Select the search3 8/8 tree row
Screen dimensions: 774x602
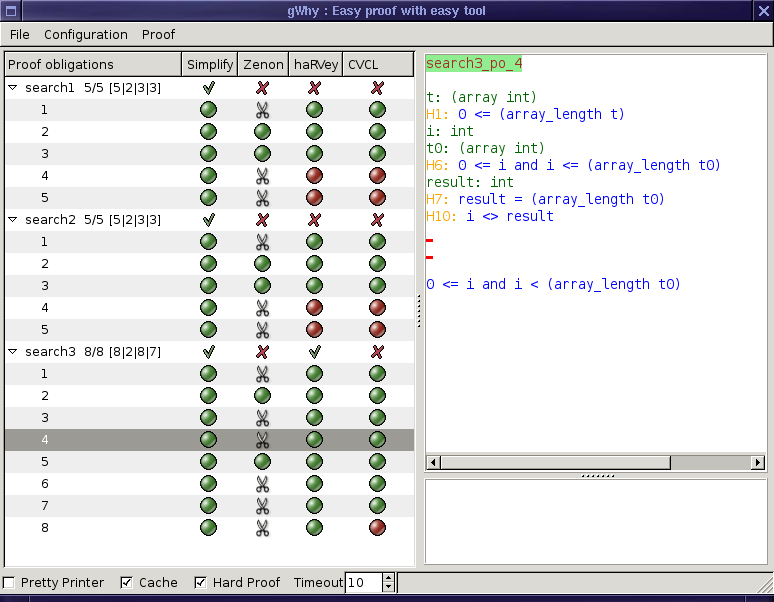coord(209,352)
